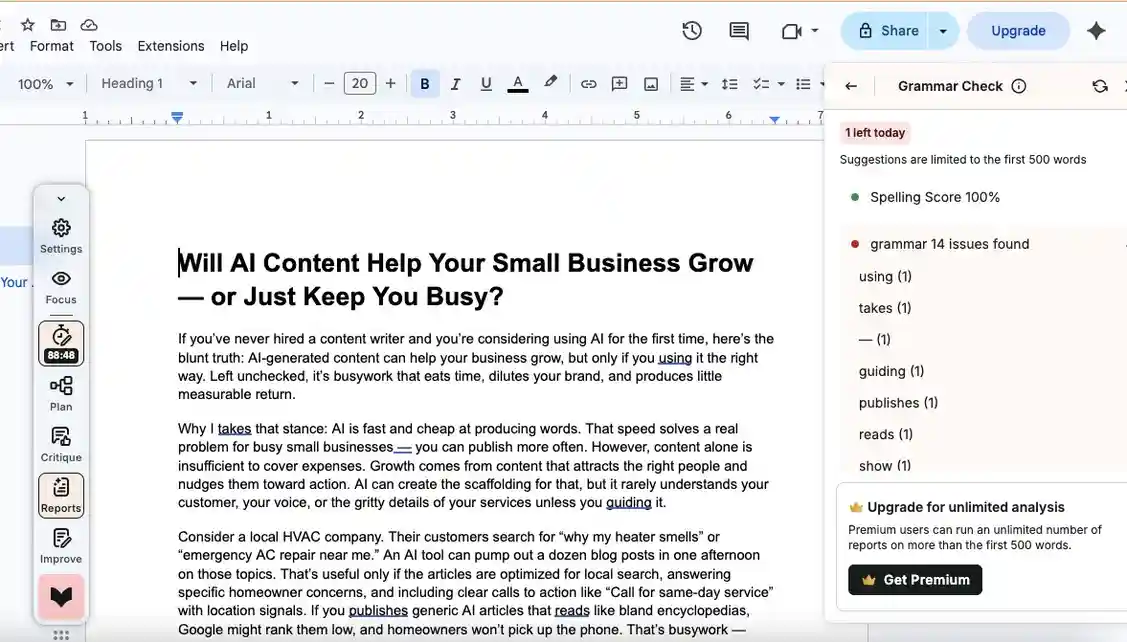The height and width of the screenshot is (642, 1127).
Task: Open the Reports tool
Action: [61, 495]
